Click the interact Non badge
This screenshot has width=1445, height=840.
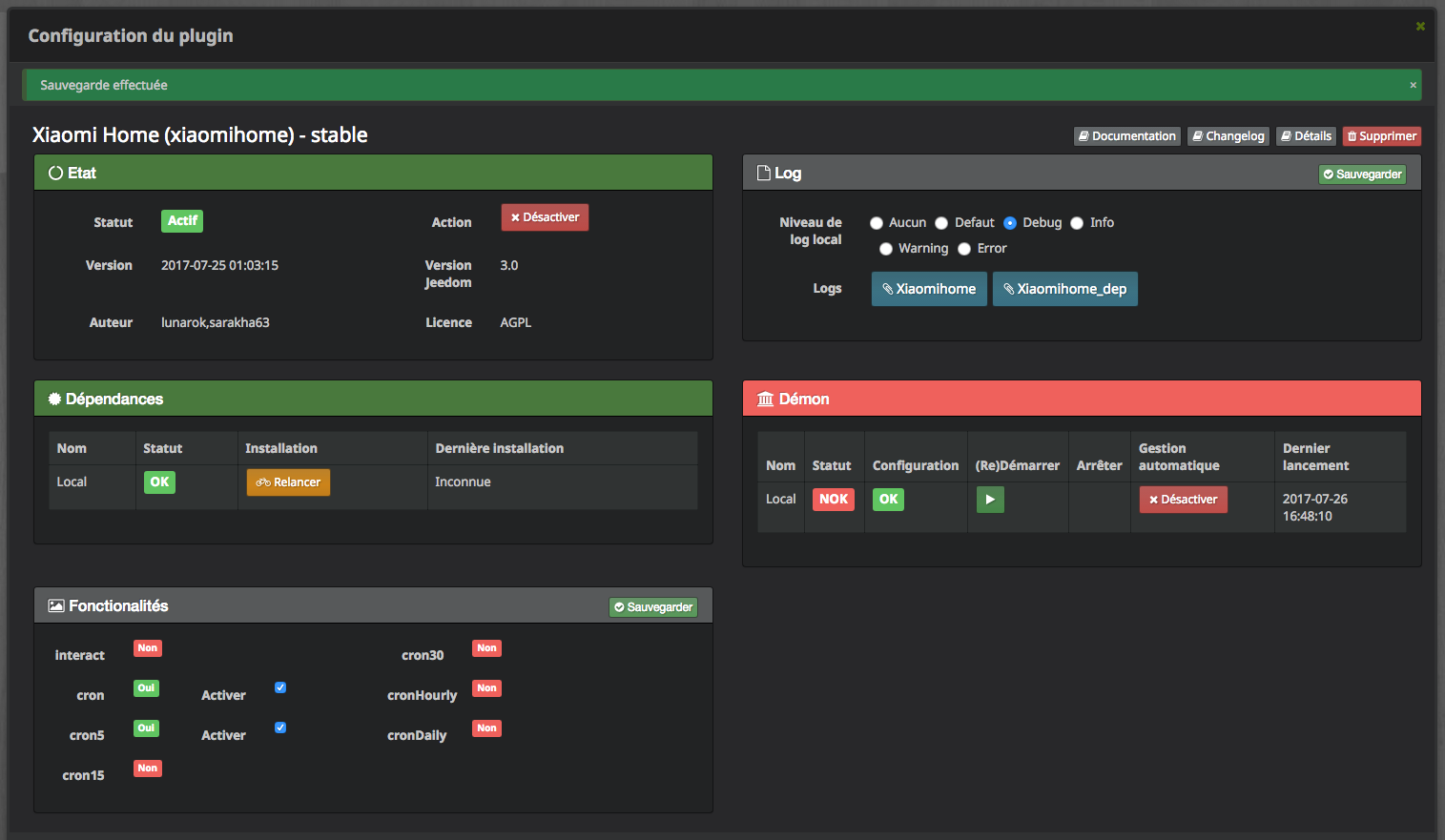point(148,648)
